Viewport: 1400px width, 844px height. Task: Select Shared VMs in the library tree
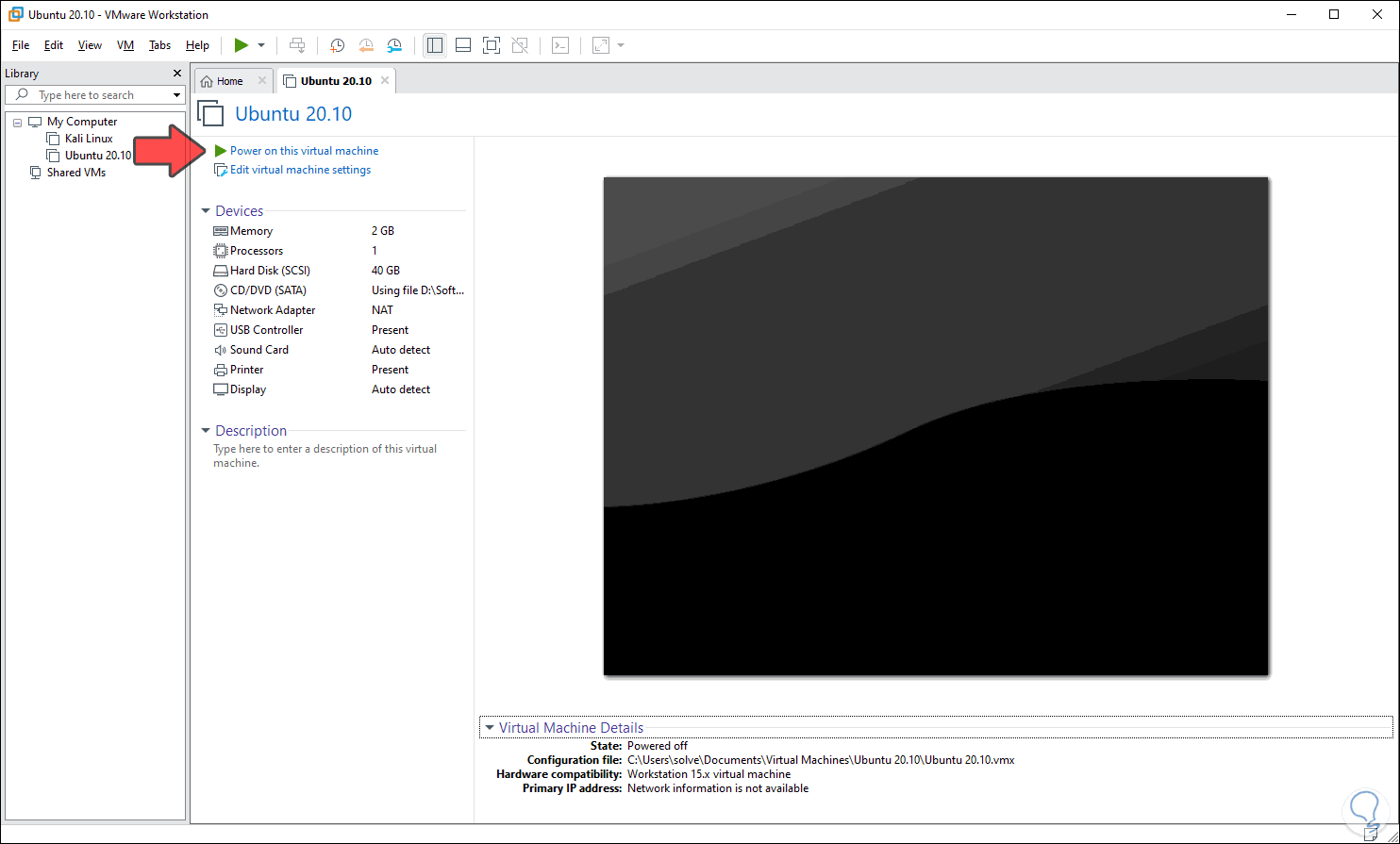(x=75, y=173)
